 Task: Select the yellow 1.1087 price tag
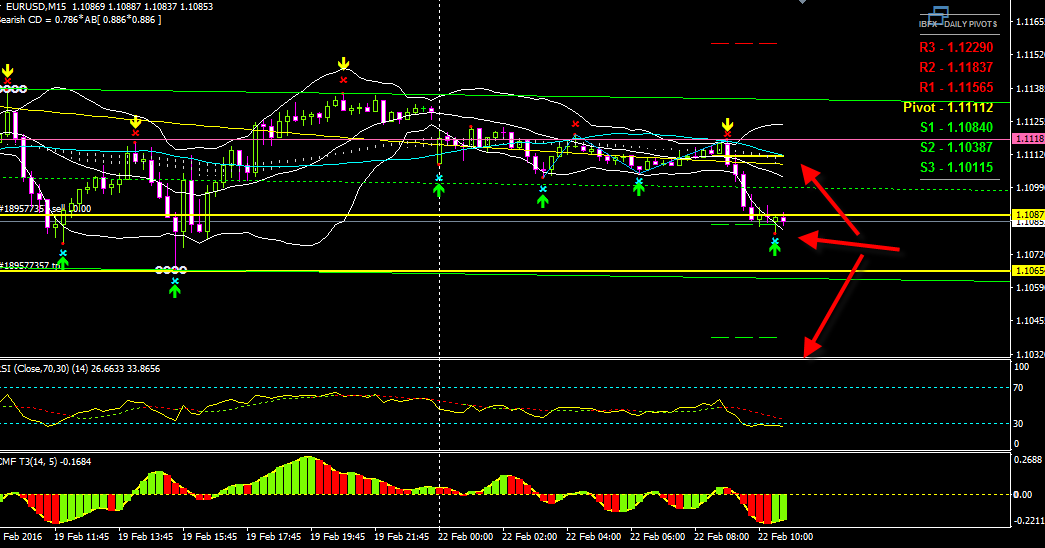pyautogui.click(x=1028, y=215)
